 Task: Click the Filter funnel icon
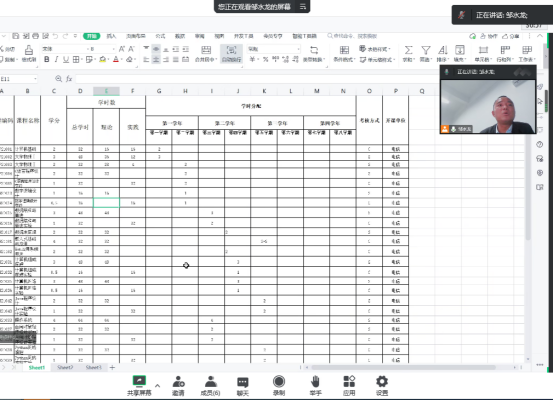[426, 50]
